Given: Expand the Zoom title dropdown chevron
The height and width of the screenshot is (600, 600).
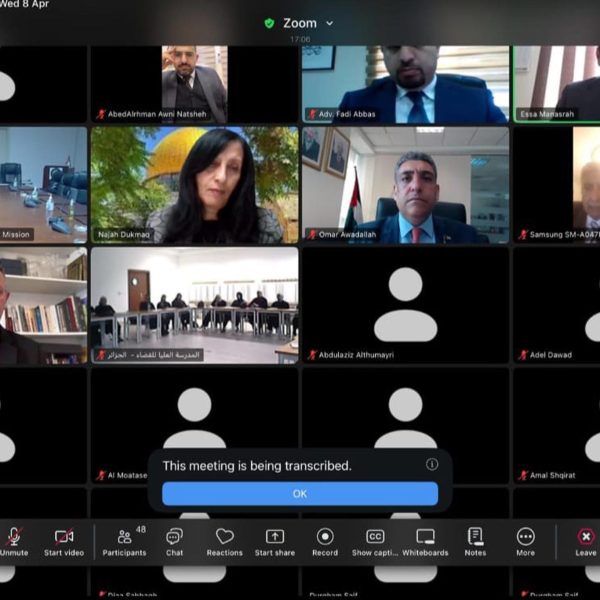Looking at the screenshot, I should 330,23.
